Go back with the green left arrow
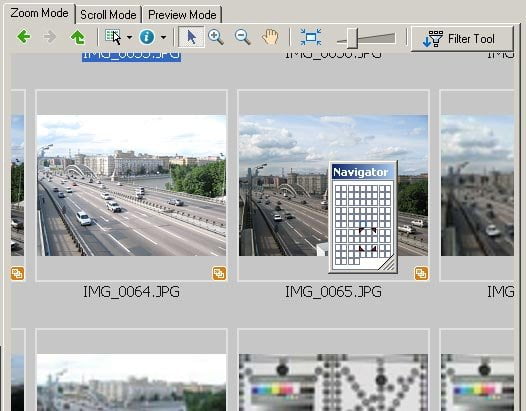526x411 pixels. [24, 37]
